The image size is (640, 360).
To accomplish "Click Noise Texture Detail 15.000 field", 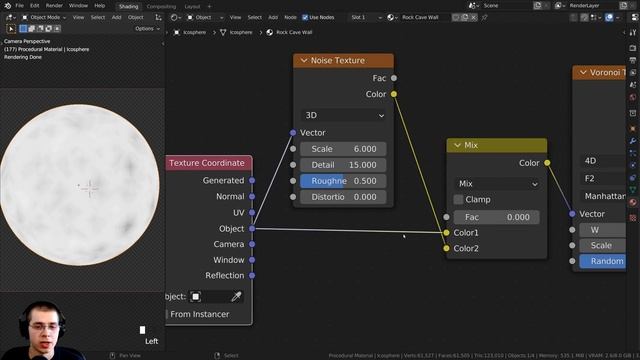I will 343,165.
